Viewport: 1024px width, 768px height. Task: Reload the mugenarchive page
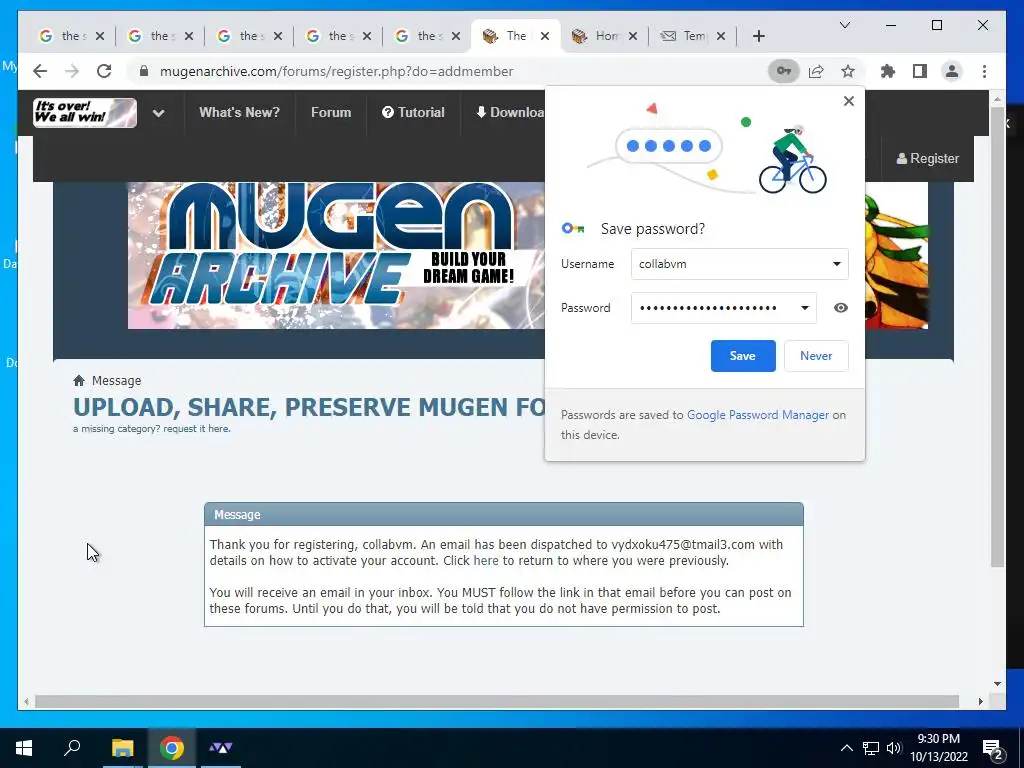pos(104,71)
